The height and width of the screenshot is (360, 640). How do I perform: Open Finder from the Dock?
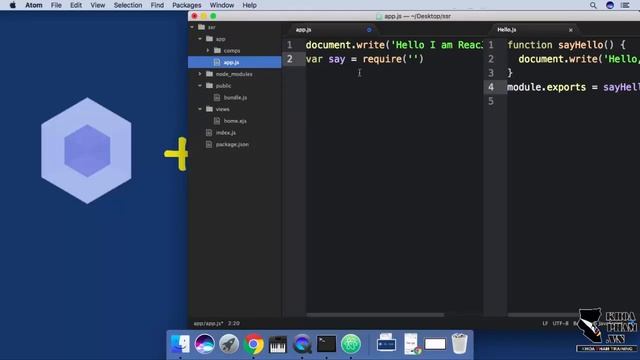click(180, 344)
